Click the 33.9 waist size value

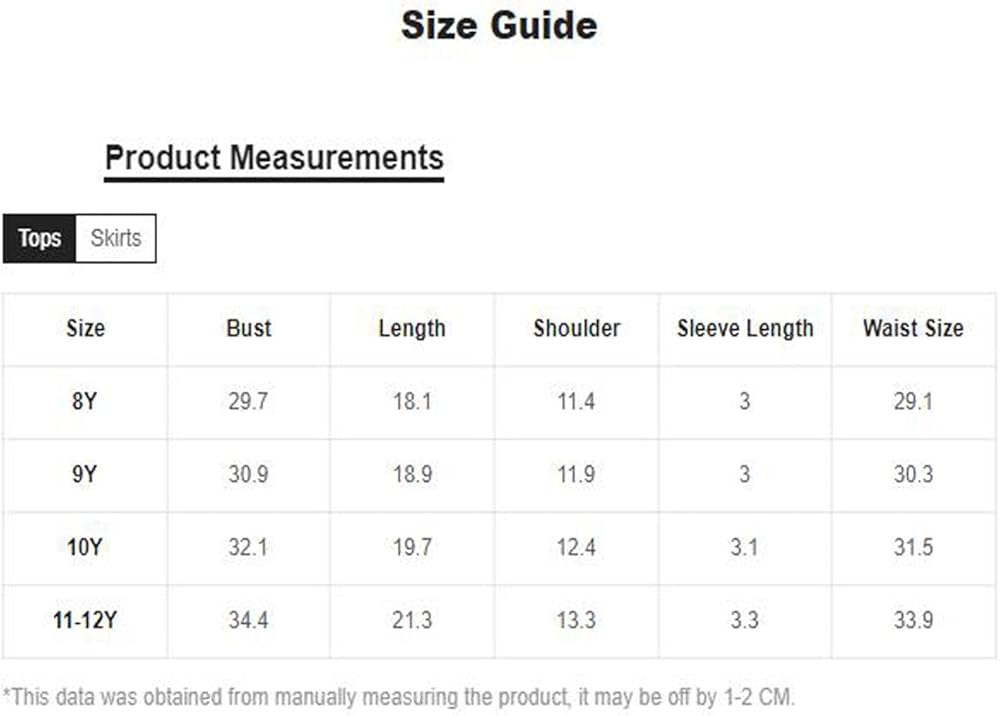(913, 620)
